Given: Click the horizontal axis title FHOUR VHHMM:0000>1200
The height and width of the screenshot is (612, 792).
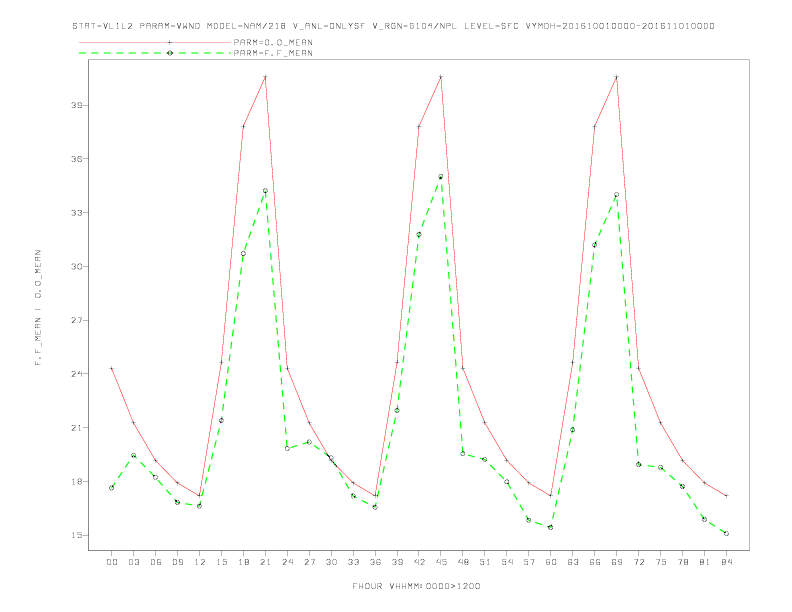Looking at the screenshot, I should 416,586.
